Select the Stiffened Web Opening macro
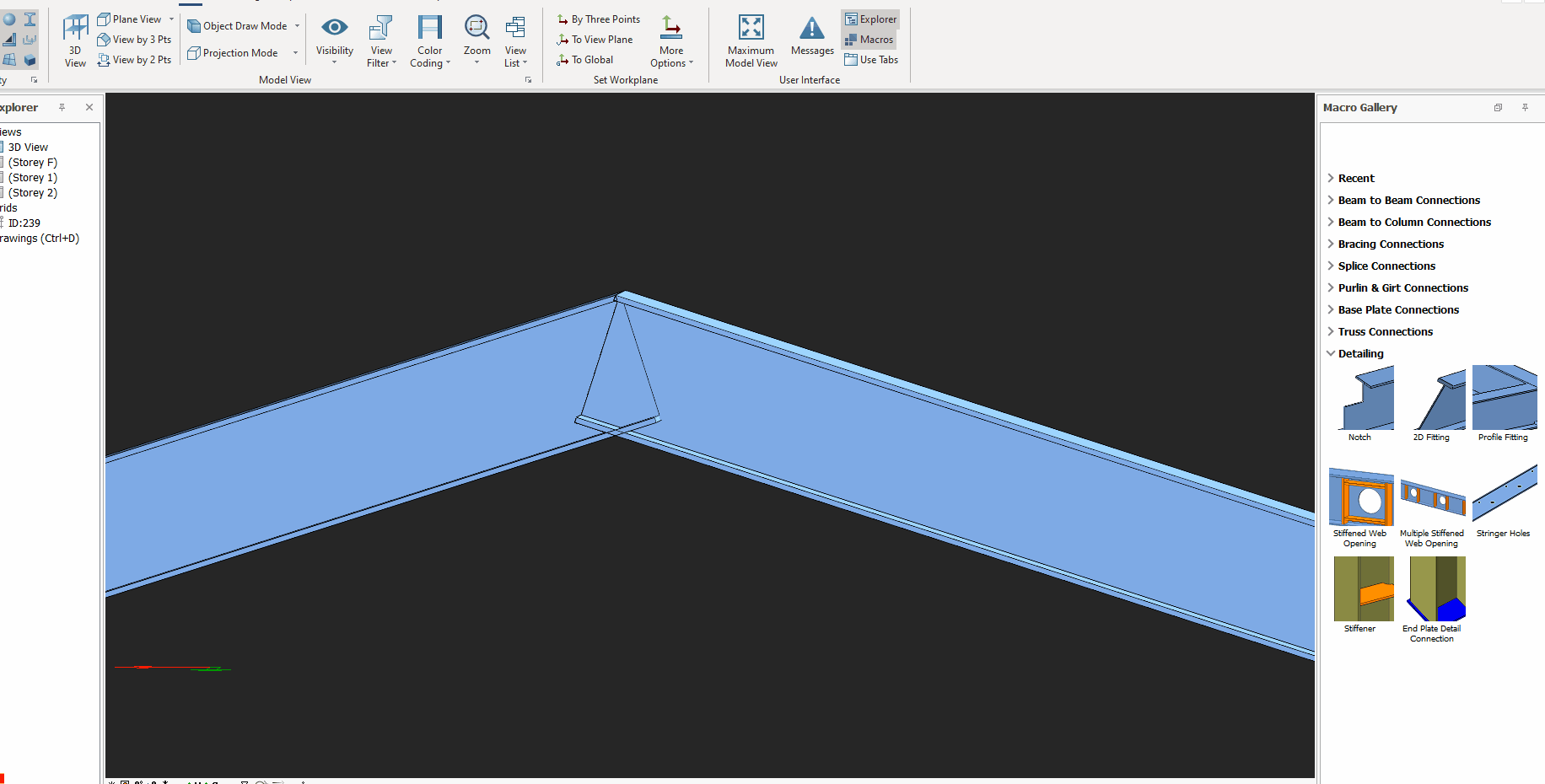The height and width of the screenshot is (784, 1545). coord(1360,499)
